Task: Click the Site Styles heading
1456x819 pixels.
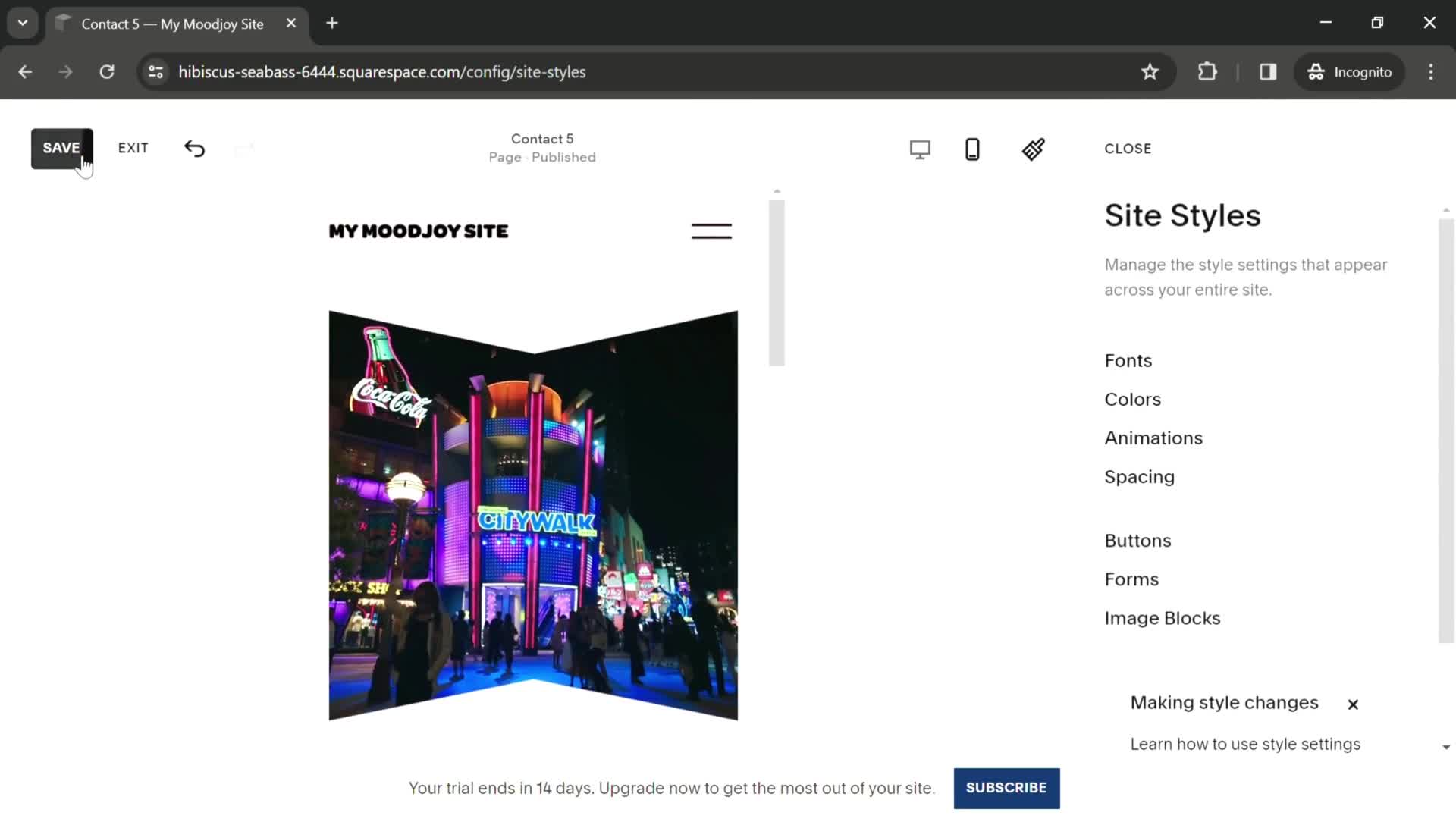Action: pos(1182,216)
